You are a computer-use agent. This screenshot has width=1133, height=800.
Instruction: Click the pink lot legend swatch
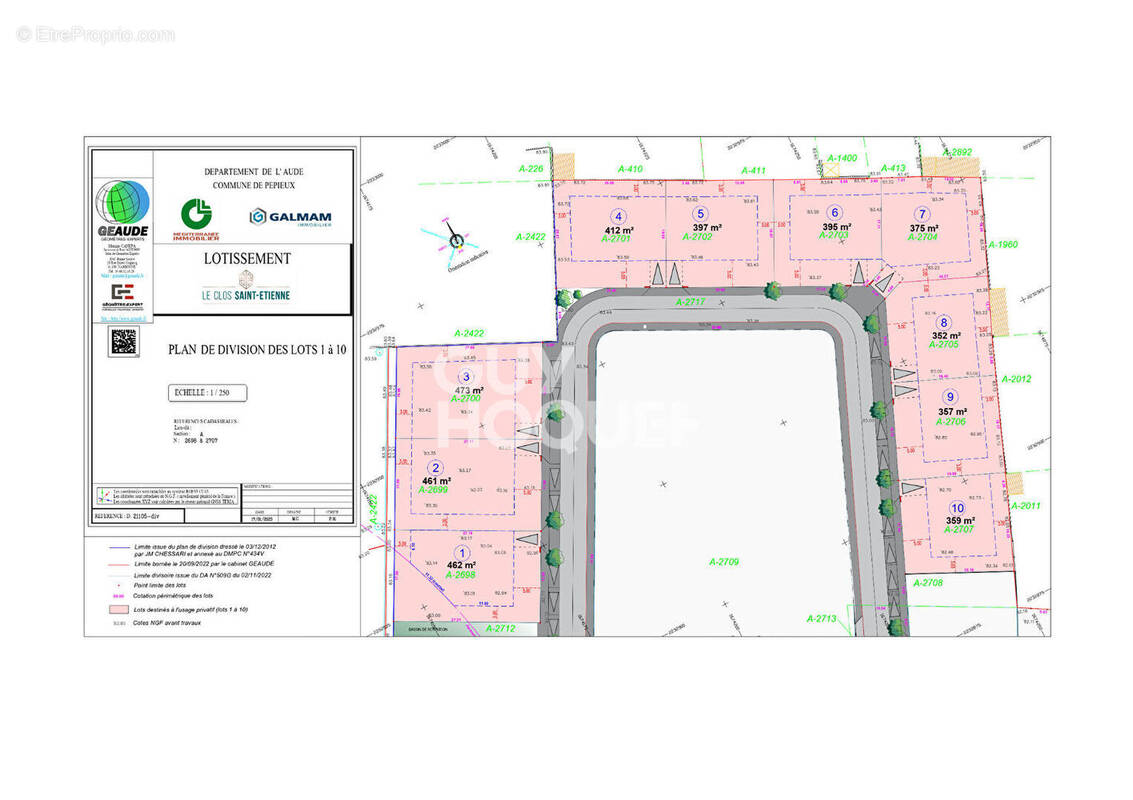tap(122, 608)
